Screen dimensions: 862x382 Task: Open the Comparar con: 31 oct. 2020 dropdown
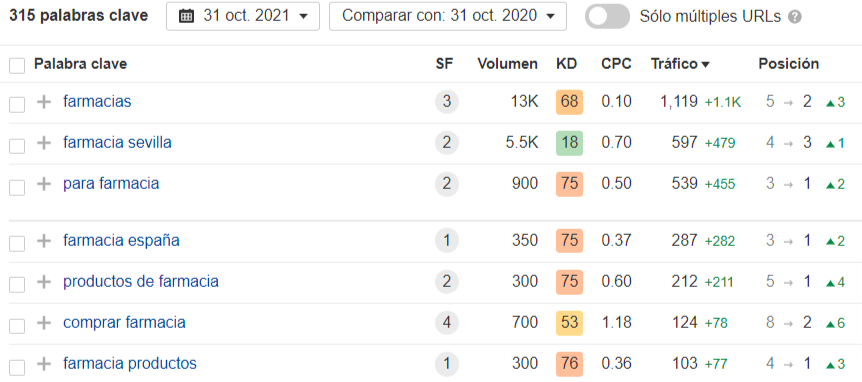point(447,16)
